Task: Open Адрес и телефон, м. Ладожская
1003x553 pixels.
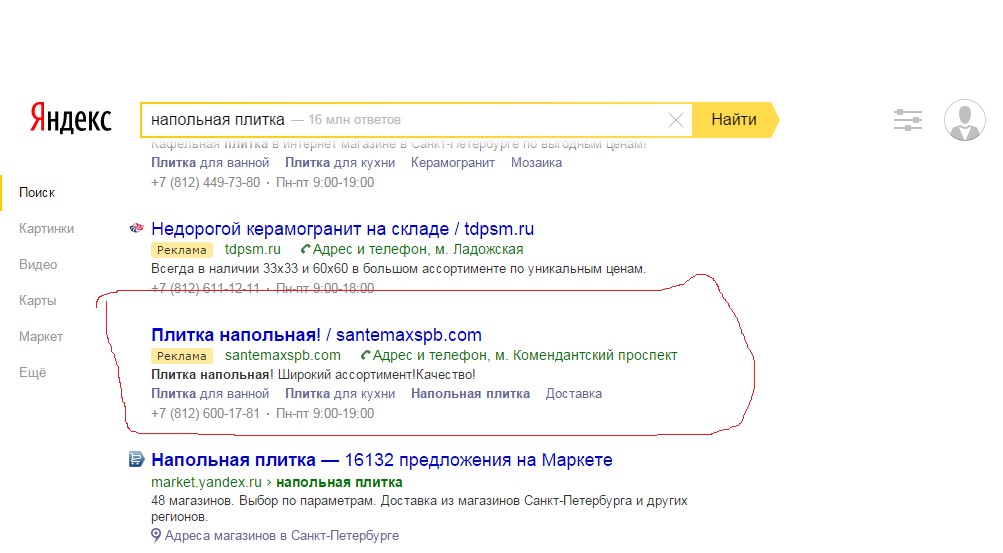Action: coord(418,249)
